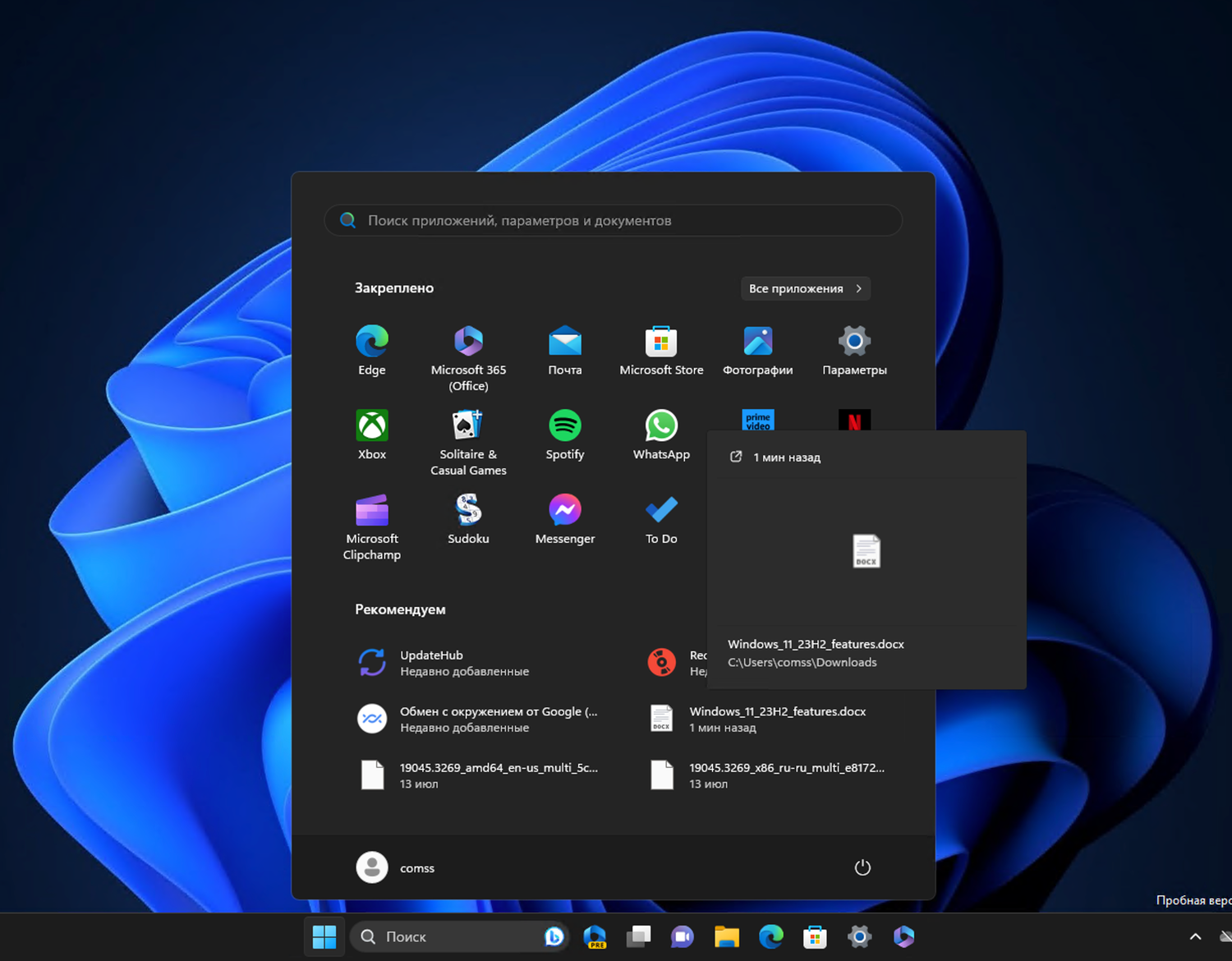Launch Microsoft 365 from the taskbar
This screenshot has height=961, width=1232.
coord(903,936)
